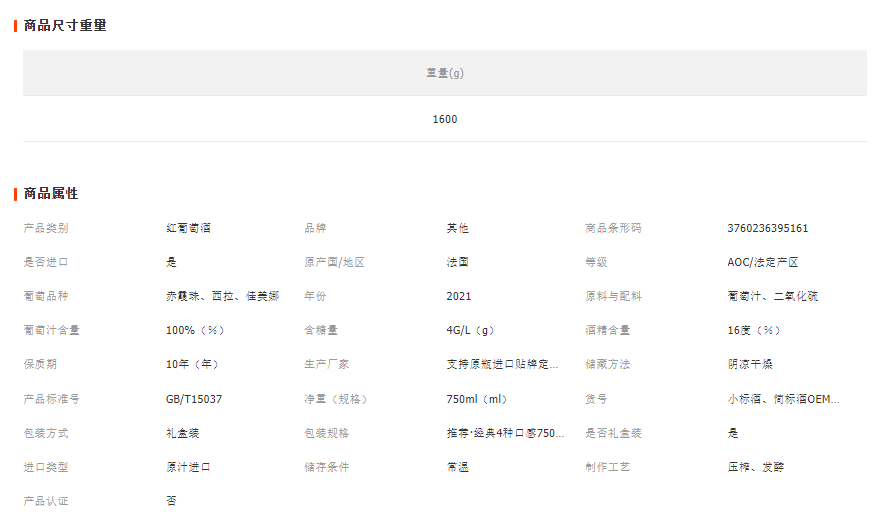Screen dimensions: 889x516
Task: Click the truncated 生产厂家 value text
Action: coord(502,364)
